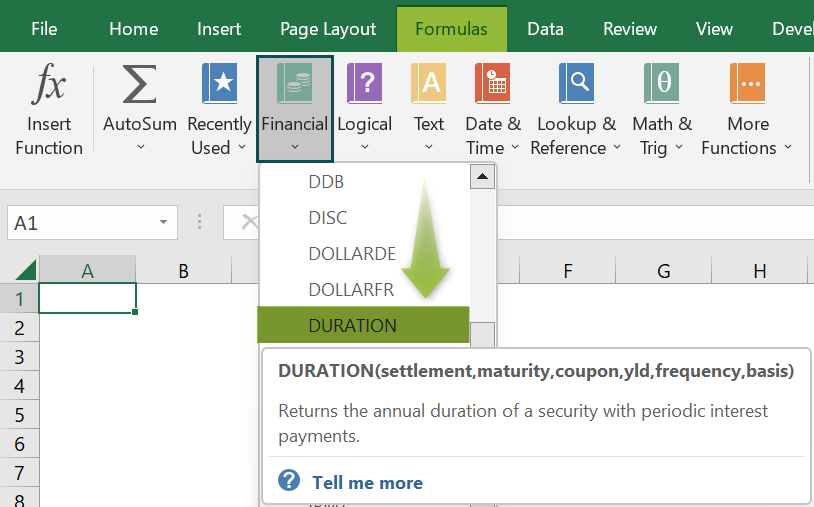The width and height of the screenshot is (814, 507).
Task: Select row 4 header
Action: coord(19,386)
